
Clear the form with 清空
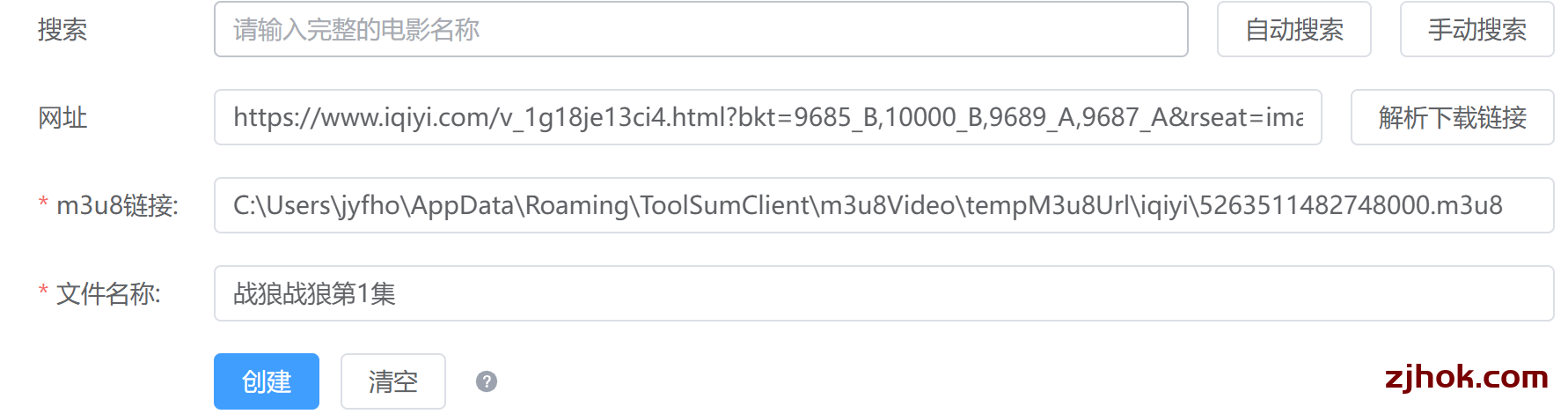392,381
